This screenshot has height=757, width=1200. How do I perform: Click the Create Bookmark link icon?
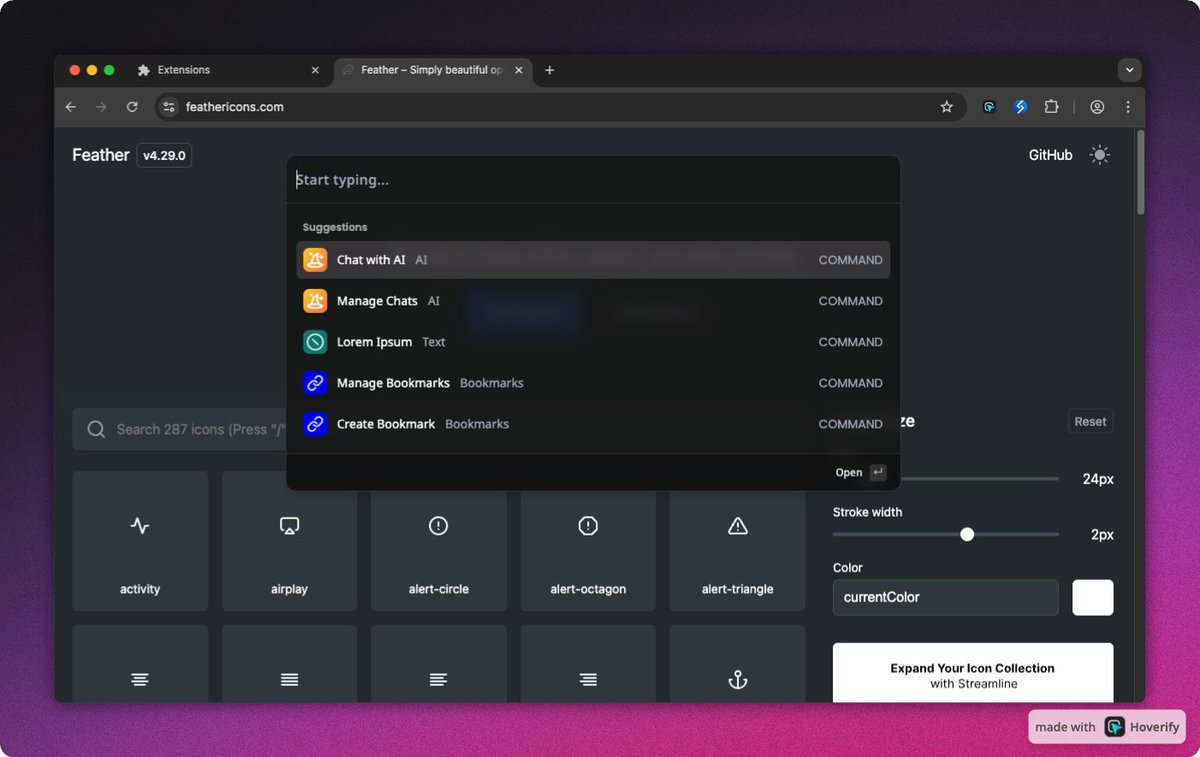click(x=315, y=424)
